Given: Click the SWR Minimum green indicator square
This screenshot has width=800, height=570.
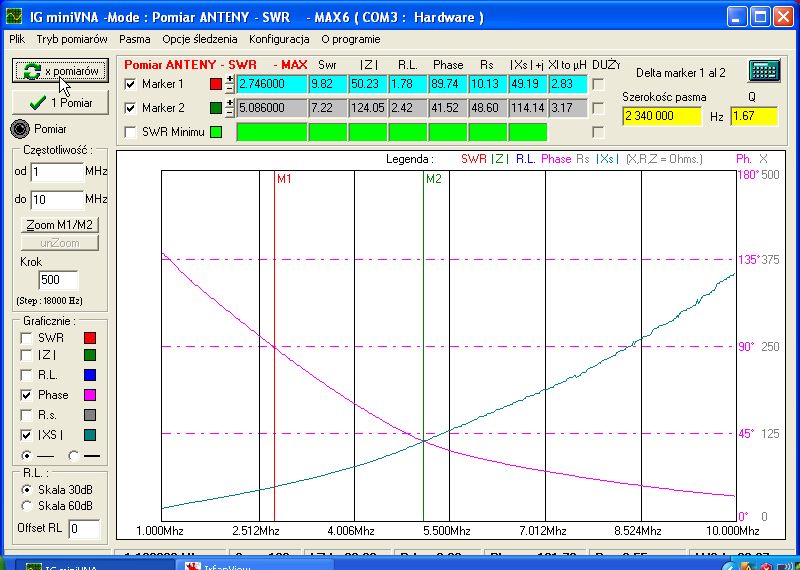Looking at the screenshot, I should click(x=216, y=132).
